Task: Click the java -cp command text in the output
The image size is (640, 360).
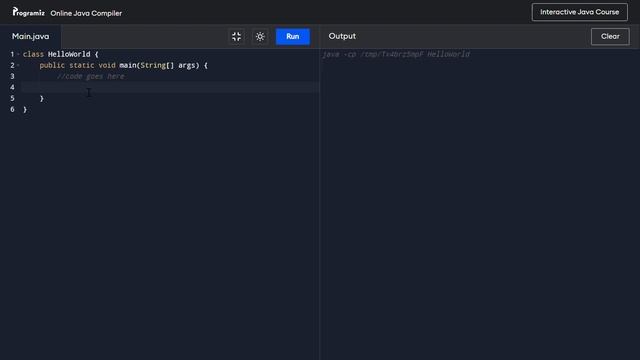Action: coord(396,54)
